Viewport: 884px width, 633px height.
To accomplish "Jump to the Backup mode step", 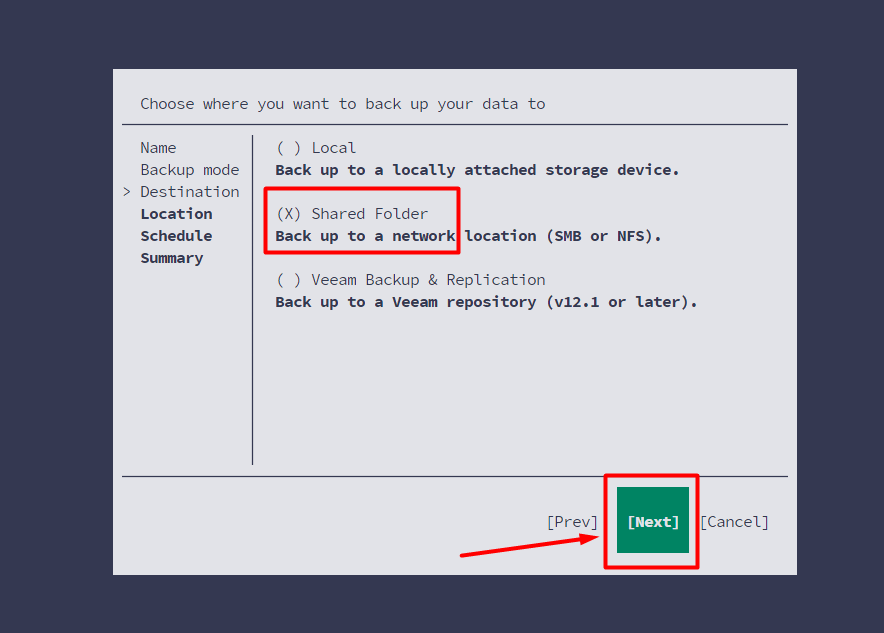I will [189, 170].
